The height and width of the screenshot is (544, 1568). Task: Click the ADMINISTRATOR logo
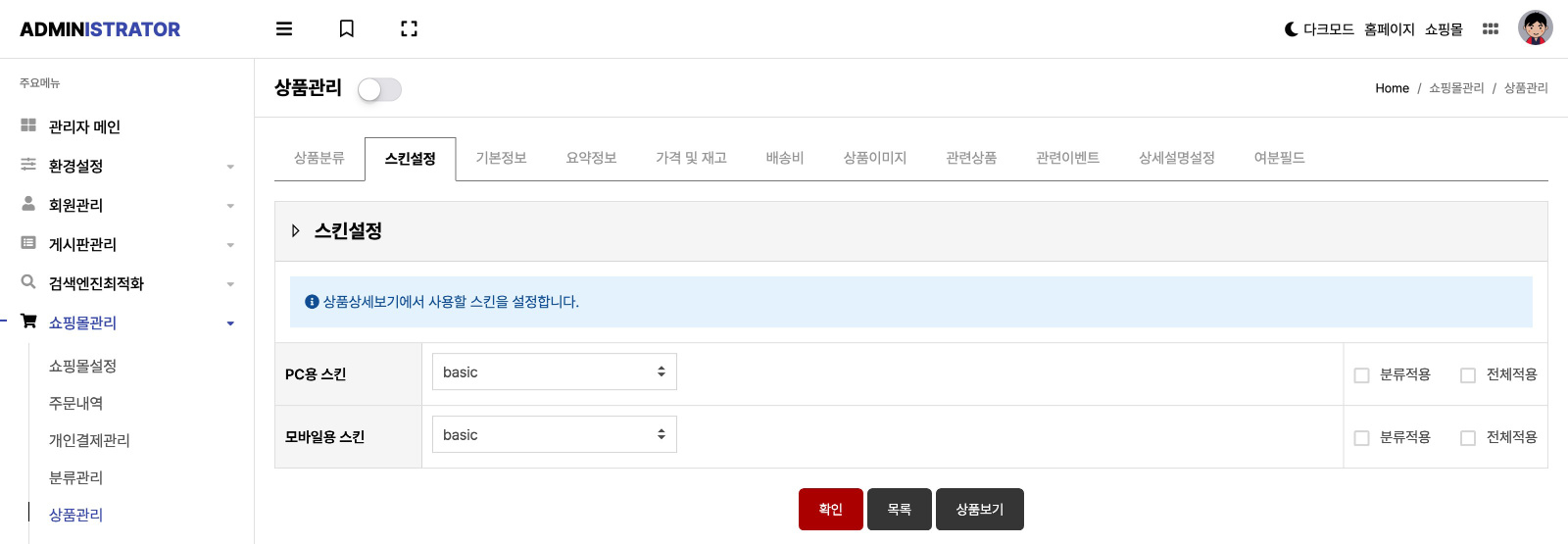point(100,29)
